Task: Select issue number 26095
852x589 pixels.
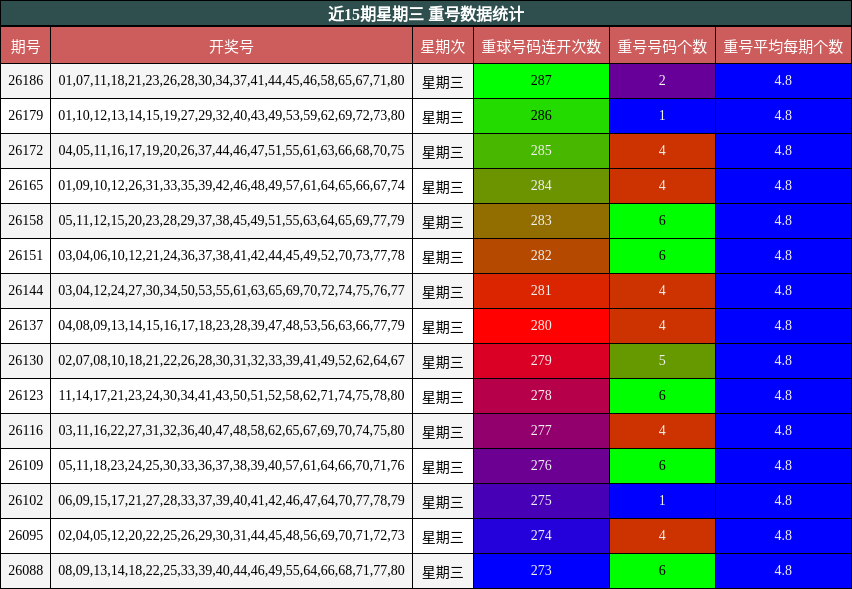Action: (x=26, y=536)
